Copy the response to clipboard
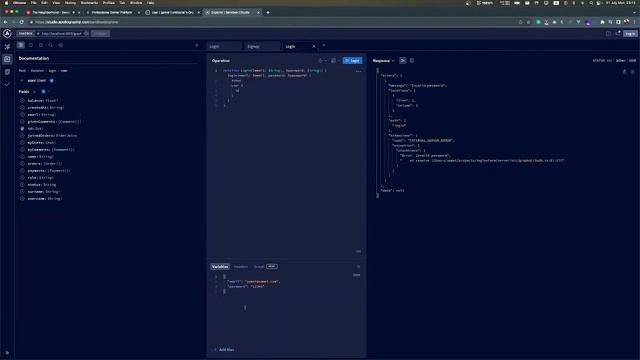The height and width of the screenshot is (360, 640). pyautogui.click(x=624, y=72)
